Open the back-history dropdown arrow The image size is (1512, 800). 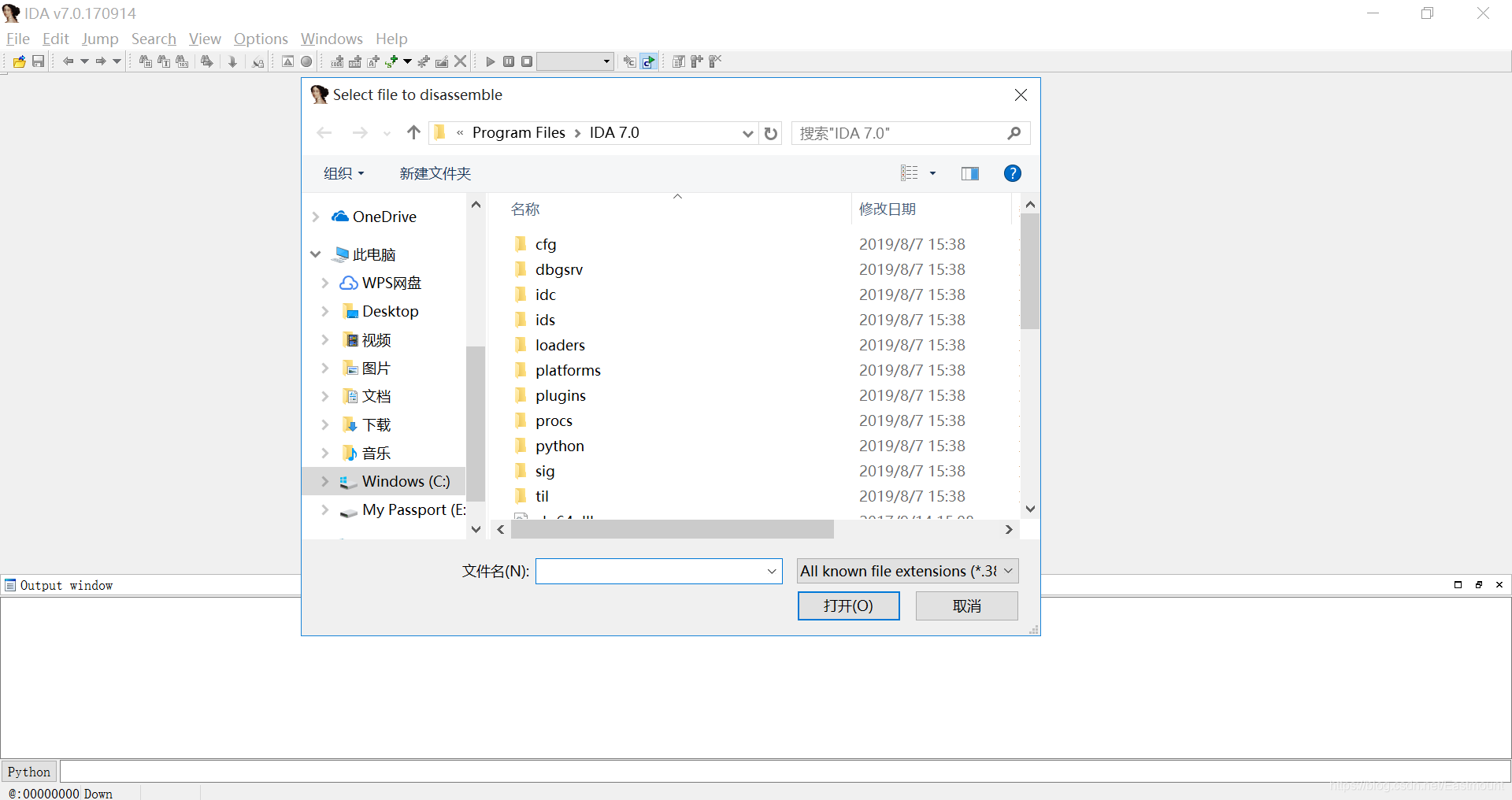pos(84,61)
